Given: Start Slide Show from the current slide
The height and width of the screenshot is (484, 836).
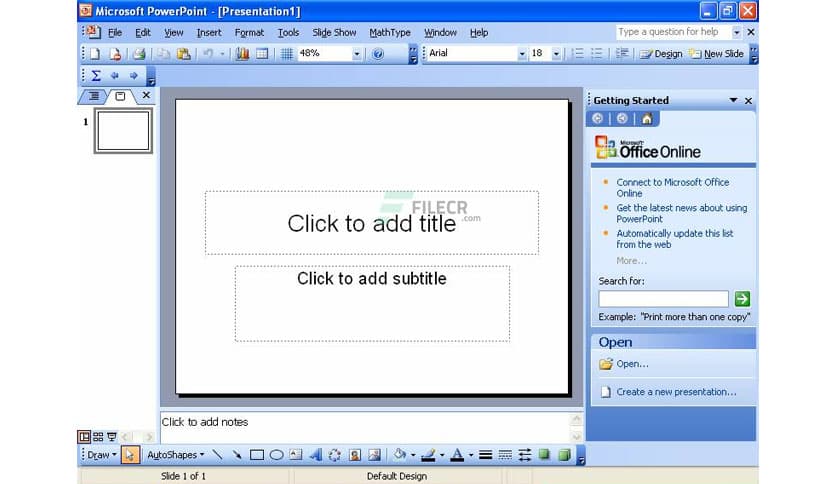Looking at the screenshot, I should (112, 437).
